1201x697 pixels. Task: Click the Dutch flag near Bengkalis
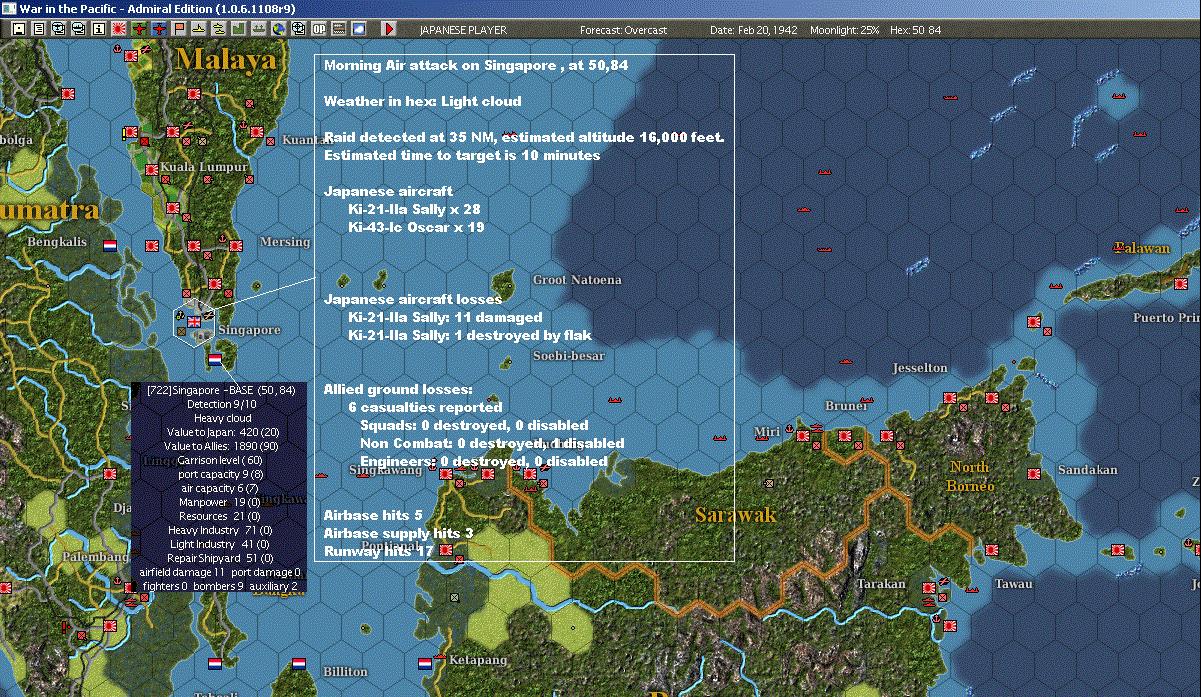(x=110, y=245)
